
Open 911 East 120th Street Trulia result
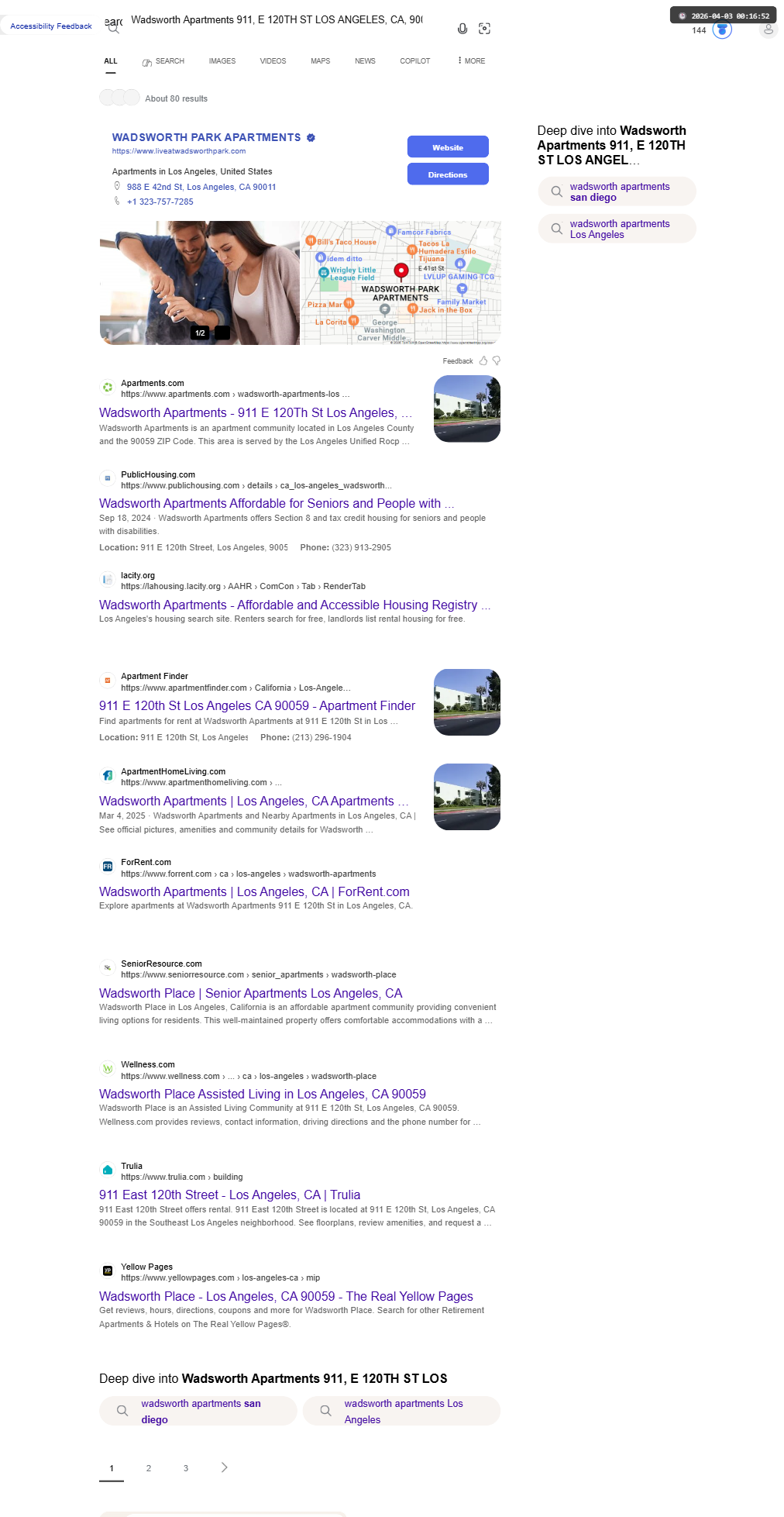(x=230, y=1195)
